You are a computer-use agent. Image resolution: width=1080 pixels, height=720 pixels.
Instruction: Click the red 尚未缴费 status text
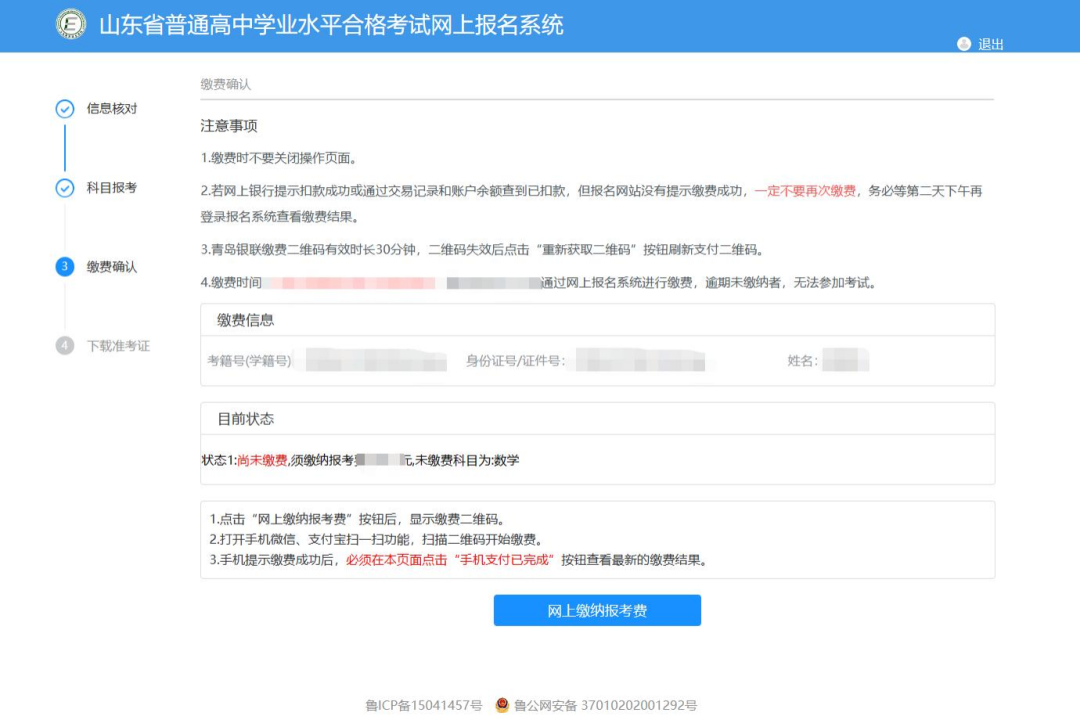click(x=262, y=460)
